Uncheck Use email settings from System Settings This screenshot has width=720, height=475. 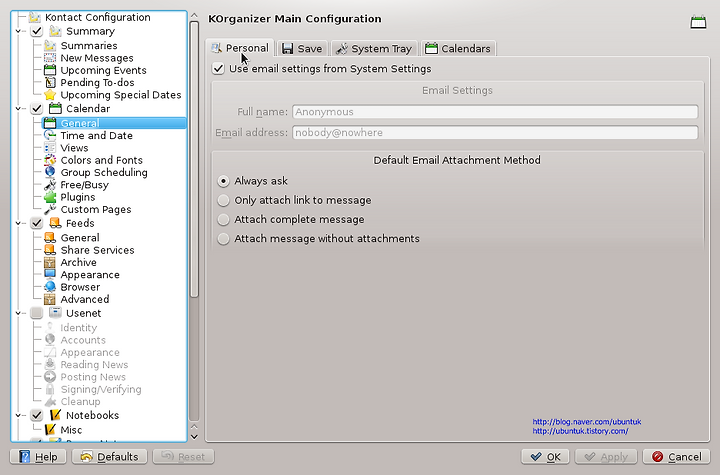coord(218,69)
